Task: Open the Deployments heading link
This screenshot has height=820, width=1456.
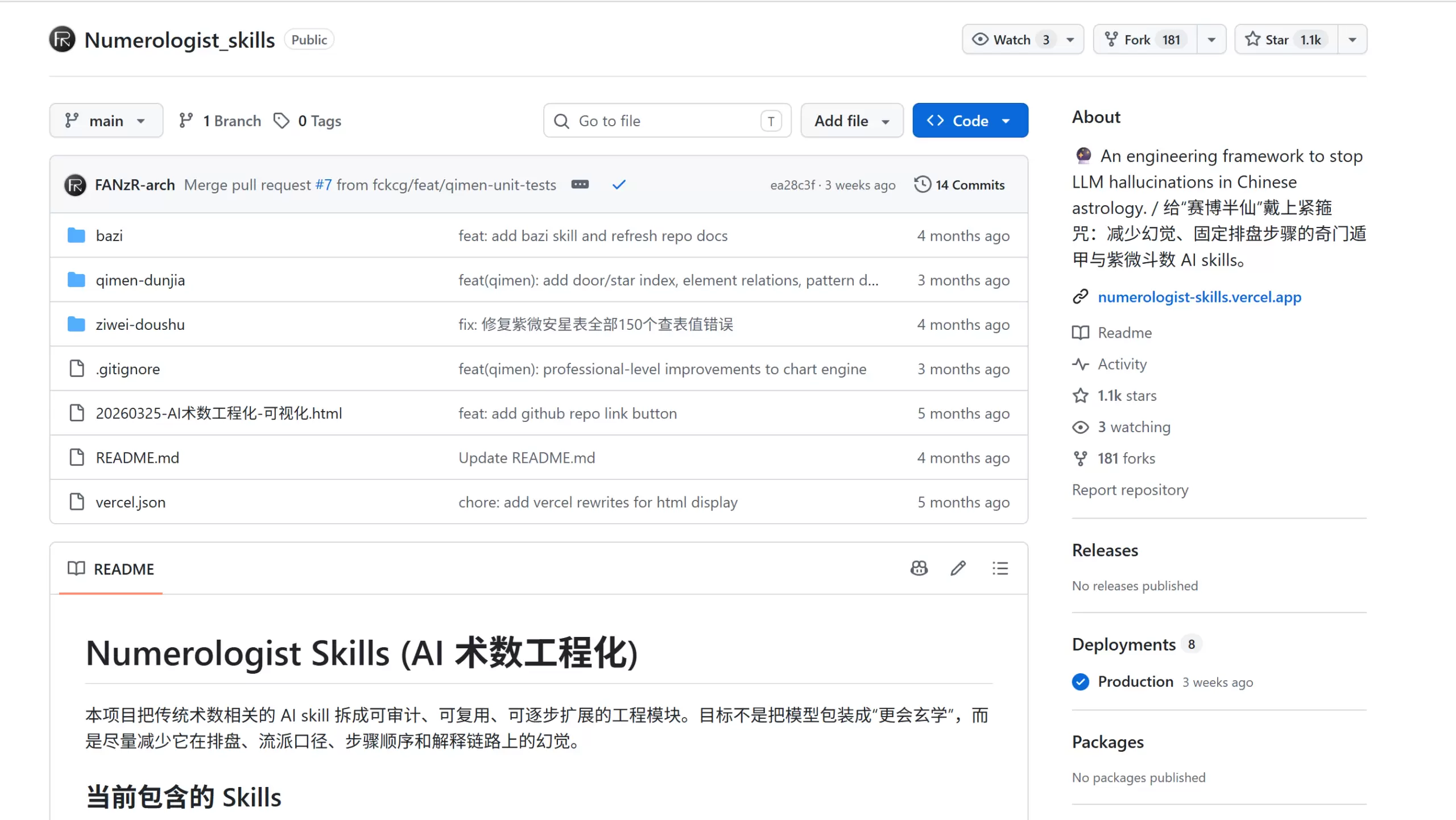Action: 1124,644
